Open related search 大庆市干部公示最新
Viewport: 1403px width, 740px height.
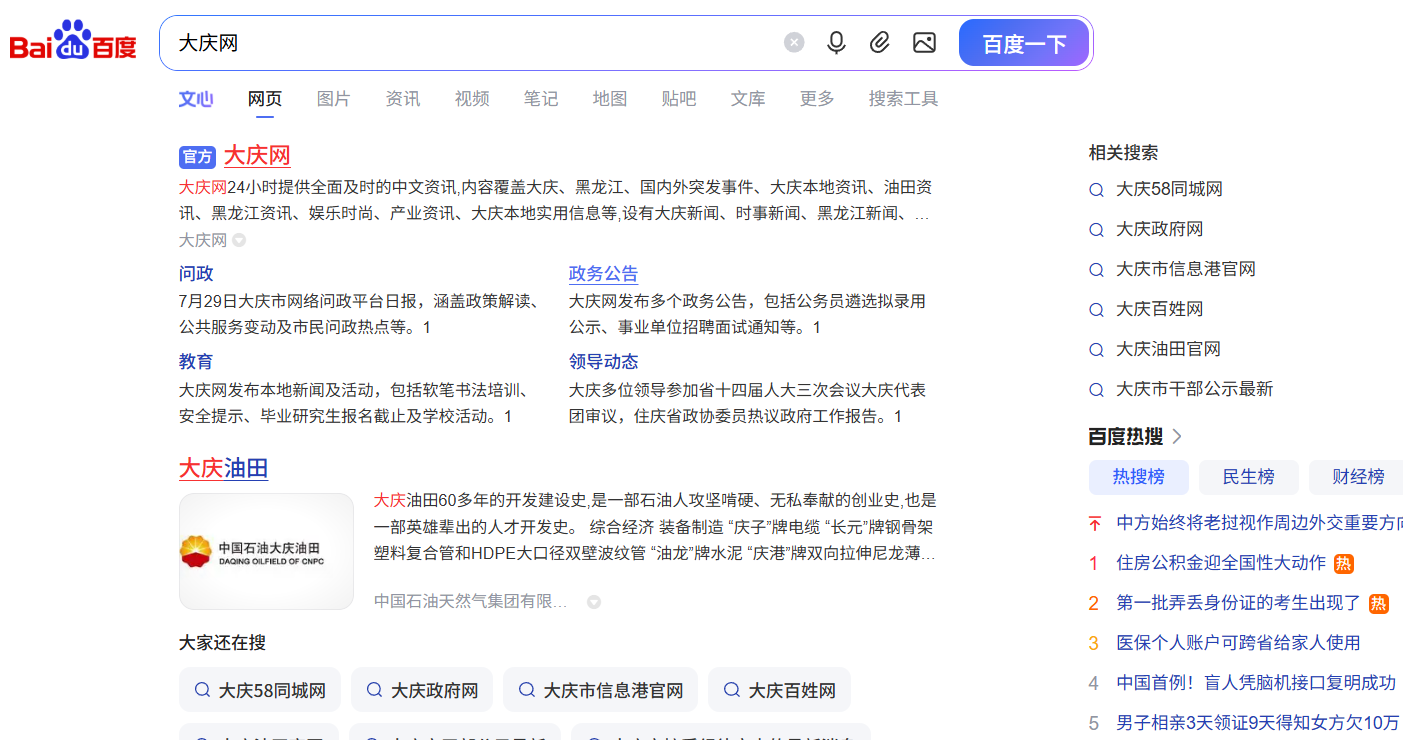coord(1195,389)
